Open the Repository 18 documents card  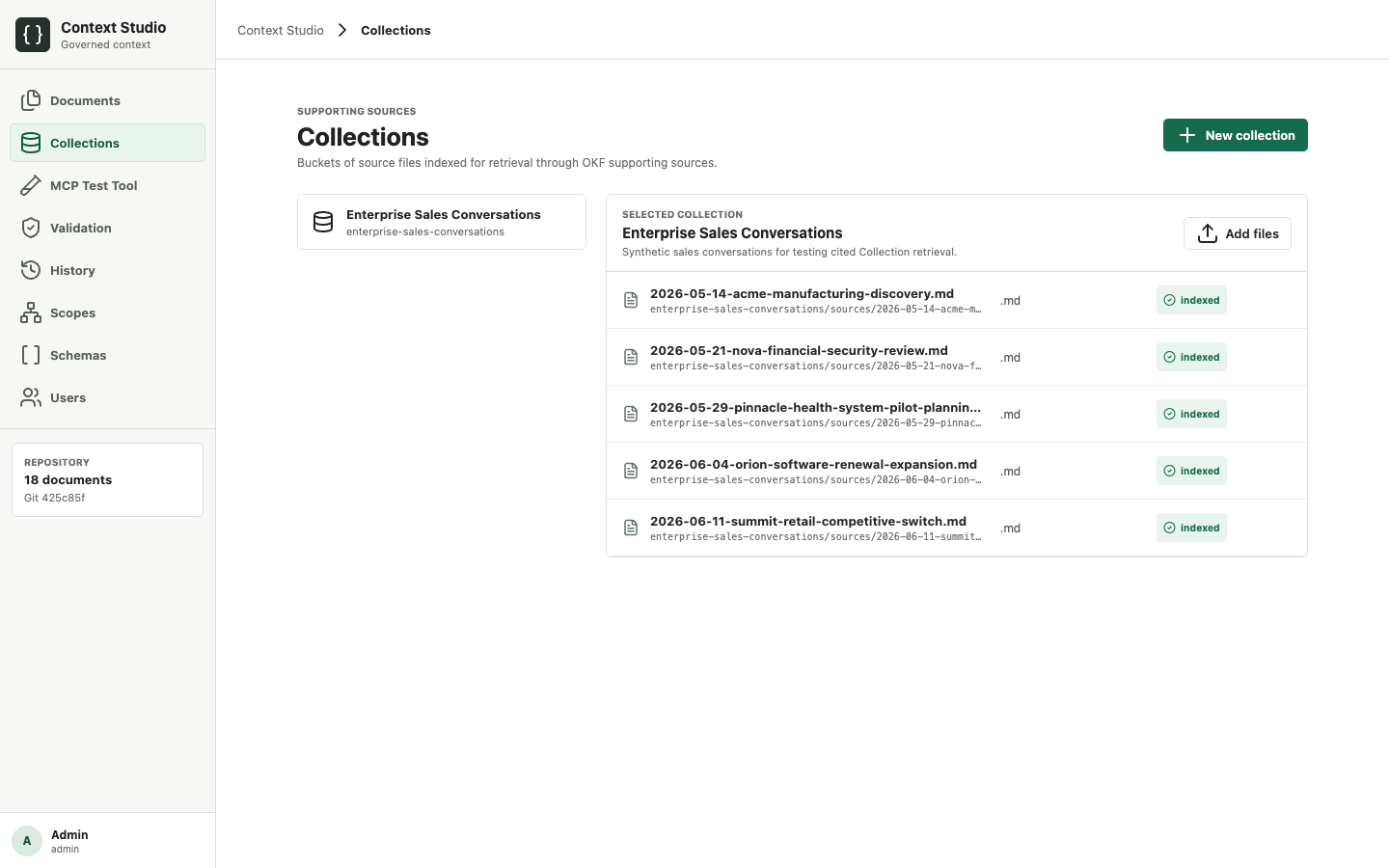[x=107, y=479]
